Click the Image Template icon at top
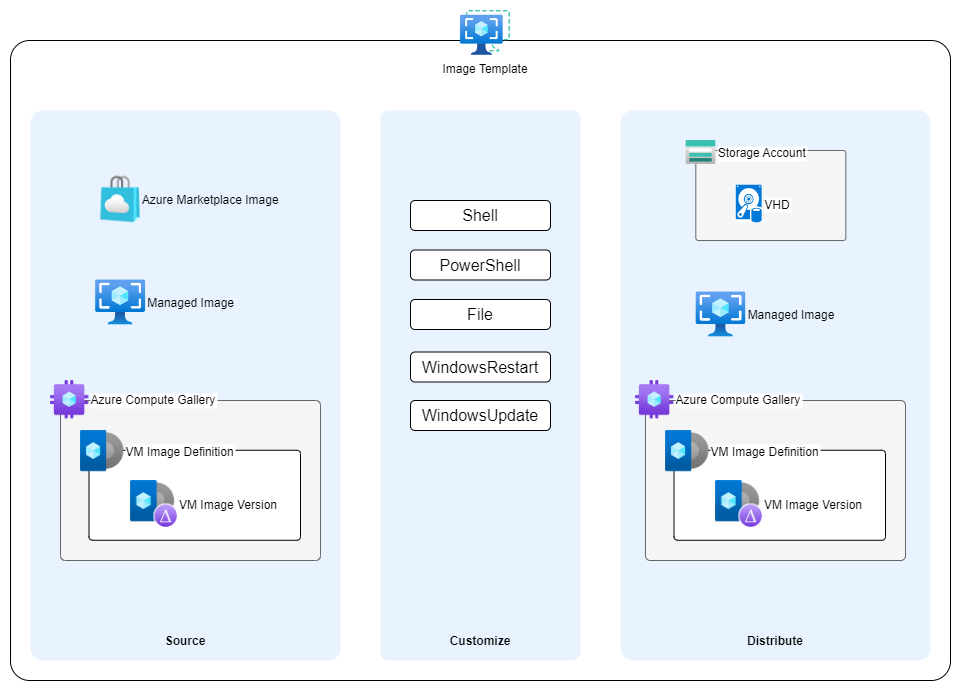The height and width of the screenshot is (691, 961). coord(484,32)
